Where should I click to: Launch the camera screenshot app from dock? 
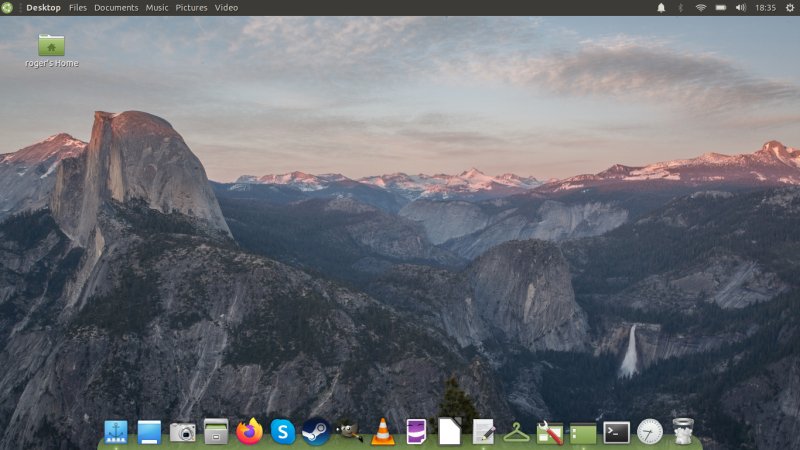pyautogui.click(x=183, y=433)
